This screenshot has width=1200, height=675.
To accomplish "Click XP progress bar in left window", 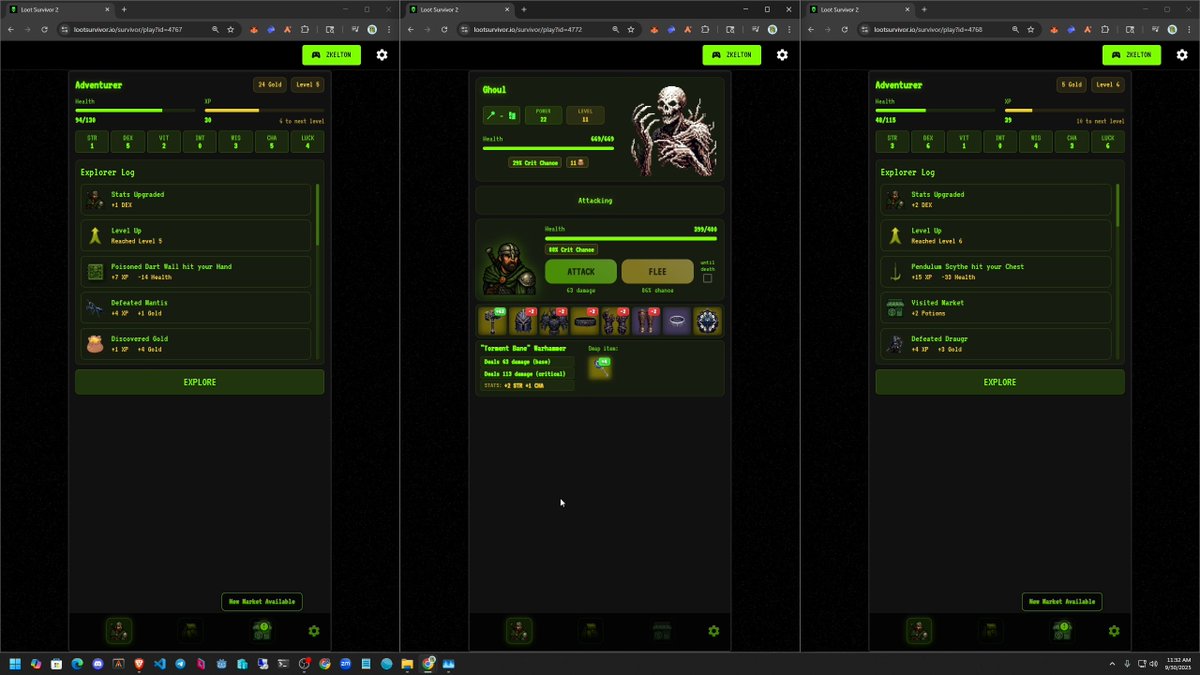I will coord(264,110).
